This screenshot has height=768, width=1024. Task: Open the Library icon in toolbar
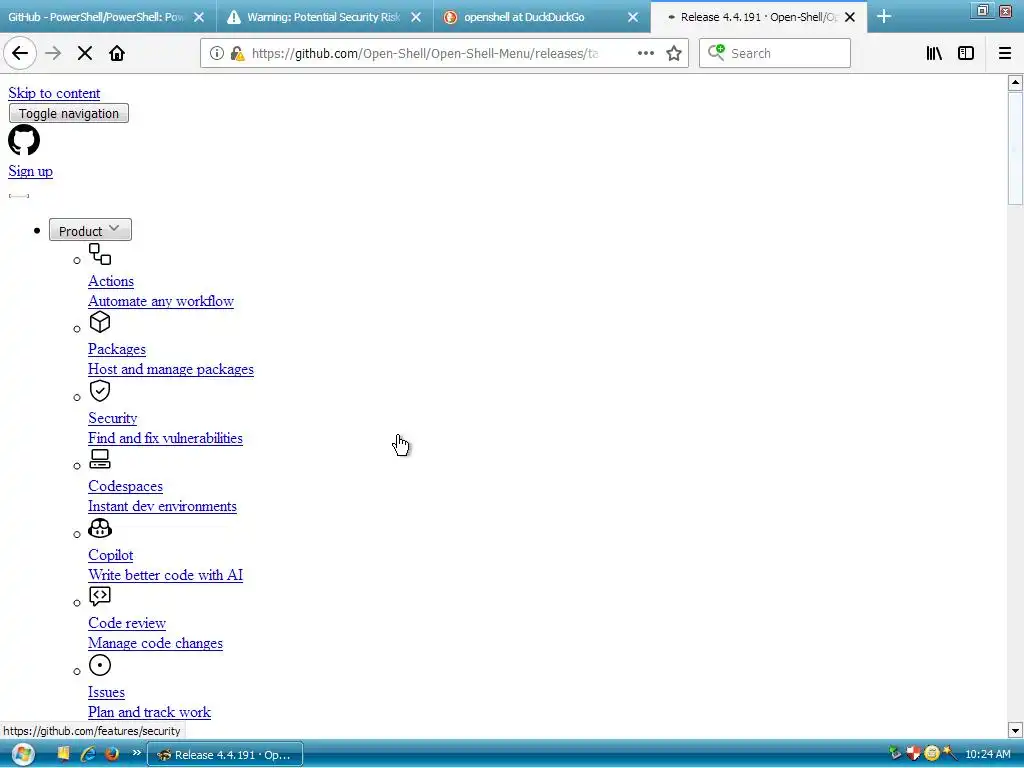(935, 54)
